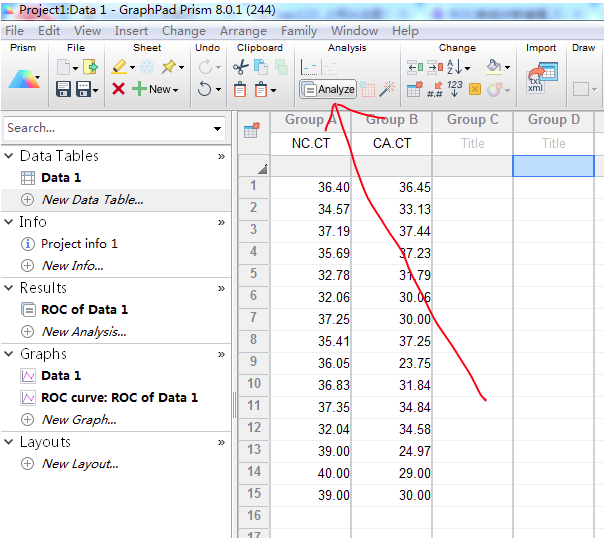
Task: Click the magic wand icon
Action: point(387,89)
